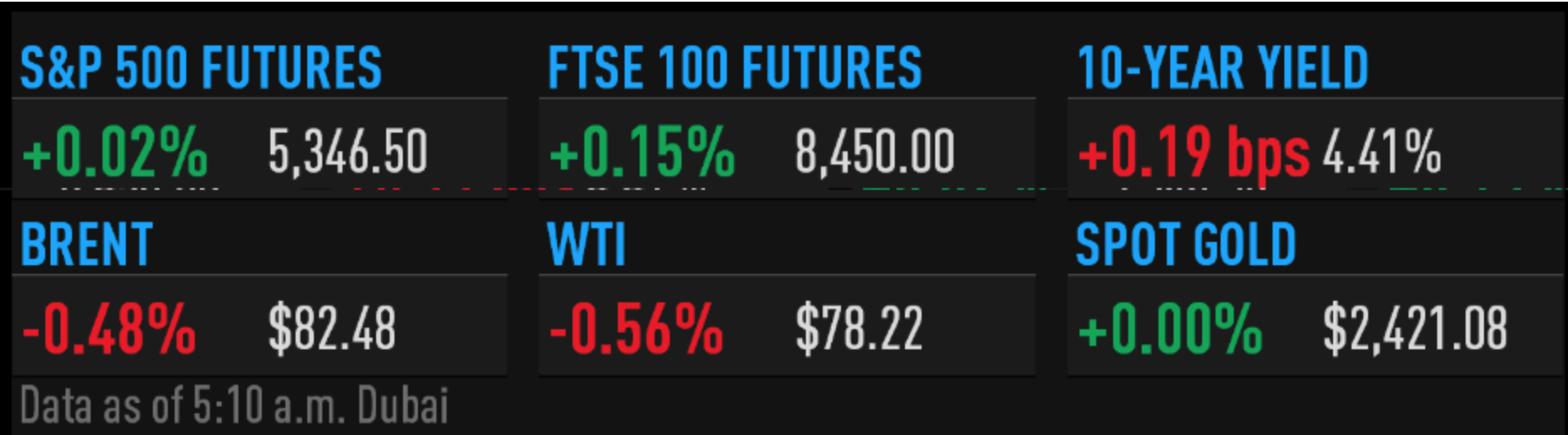
Task: Open the BRENT heading
Action: 86,244
